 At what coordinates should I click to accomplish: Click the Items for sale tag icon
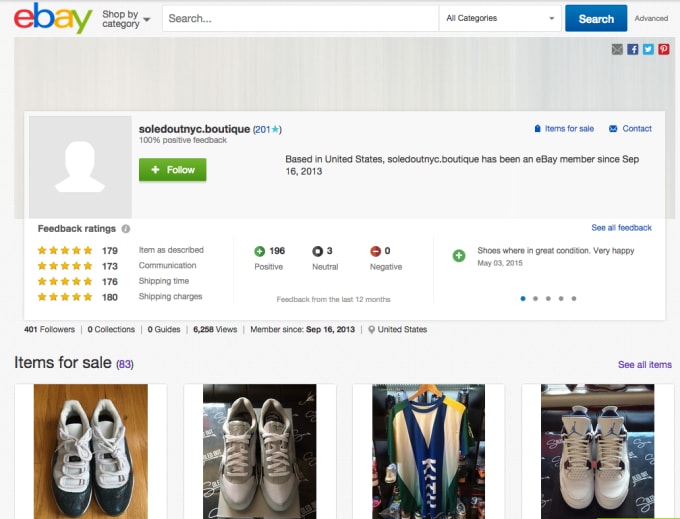pos(537,129)
